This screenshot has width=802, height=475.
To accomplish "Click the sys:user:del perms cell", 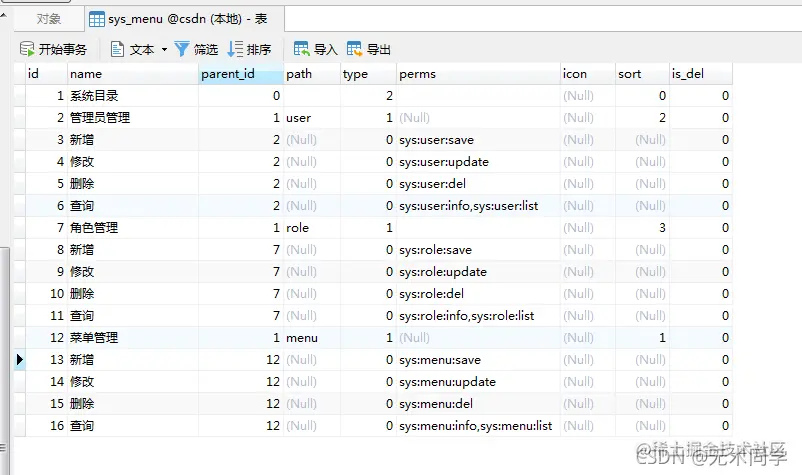I will pos(479,184).
